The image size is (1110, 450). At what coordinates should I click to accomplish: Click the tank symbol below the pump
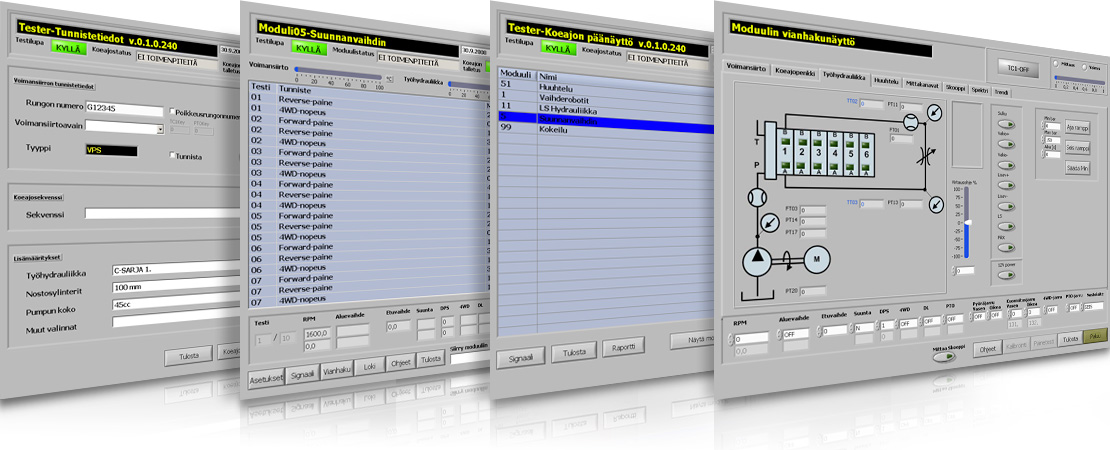(758, 296)
